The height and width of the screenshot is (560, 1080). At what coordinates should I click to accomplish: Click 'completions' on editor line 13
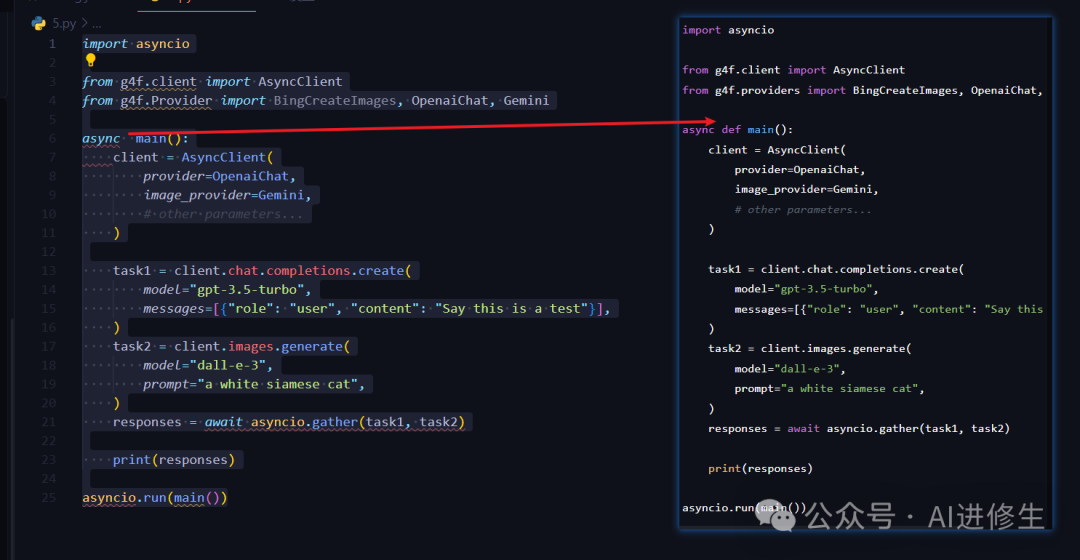tap(308, 271)
